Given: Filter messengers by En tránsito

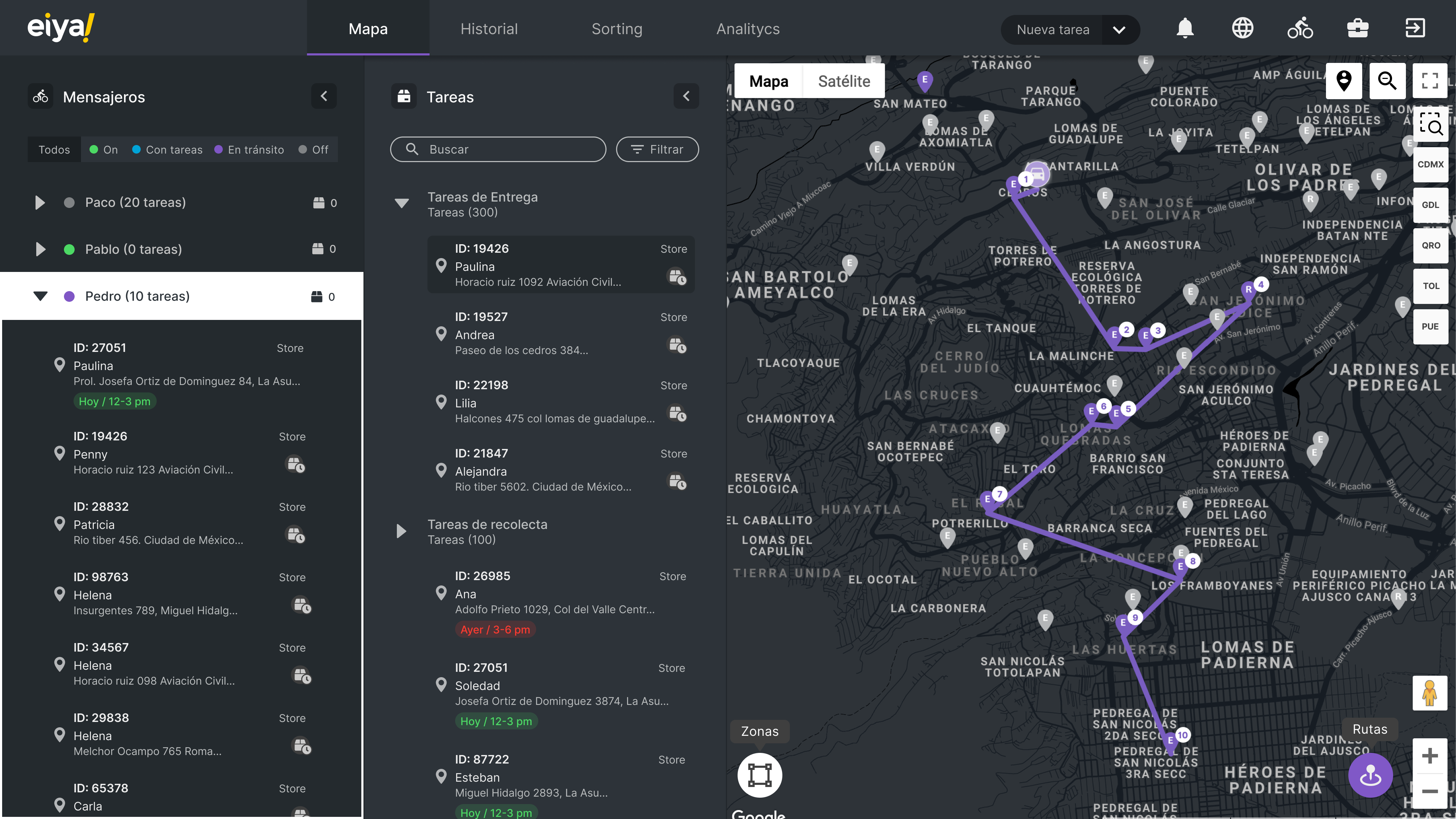Looking at the screenshot, I should 249,149.
